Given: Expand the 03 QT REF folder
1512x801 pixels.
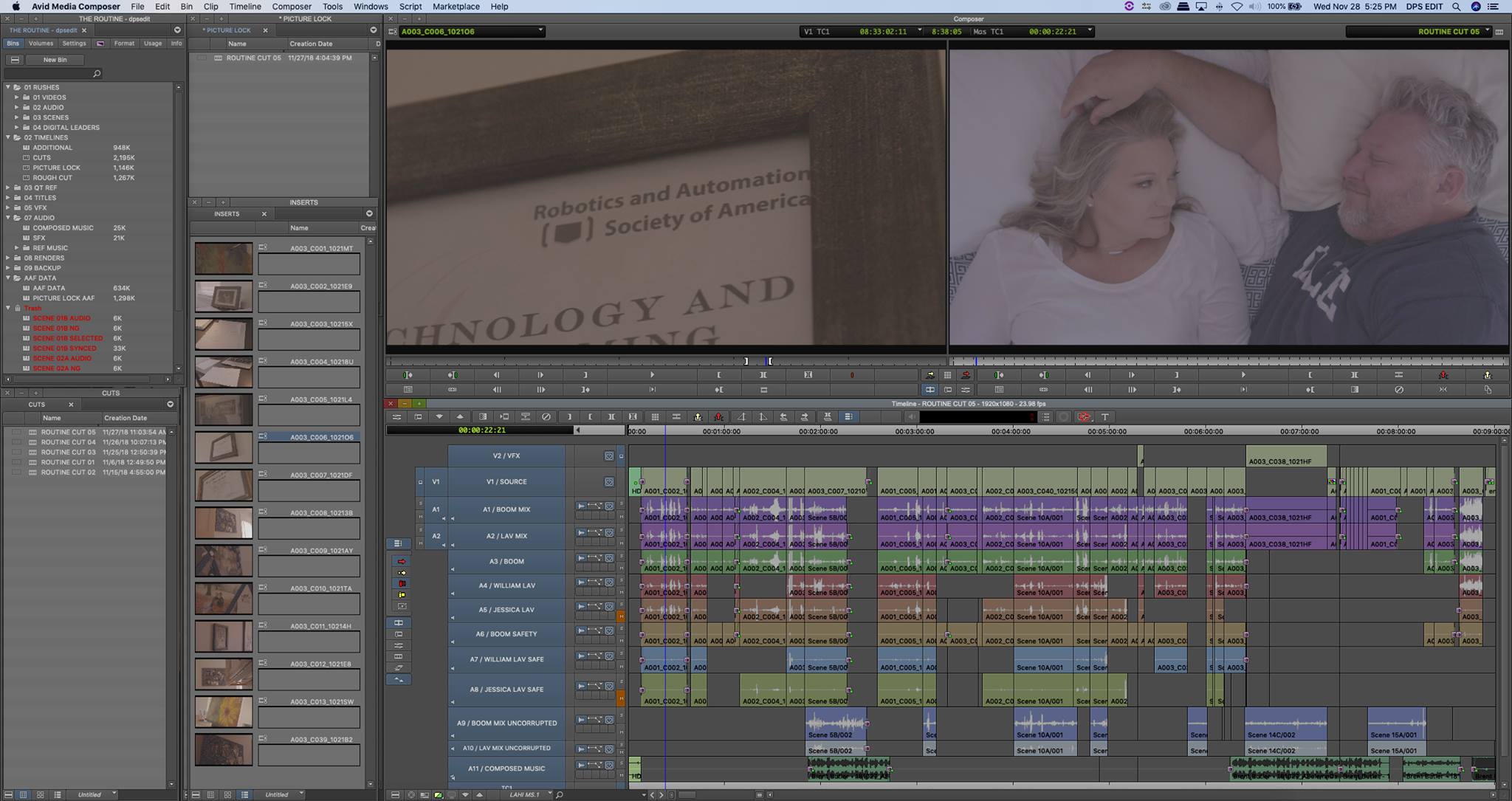Looking at the screenshot, I should pos(9,188).
